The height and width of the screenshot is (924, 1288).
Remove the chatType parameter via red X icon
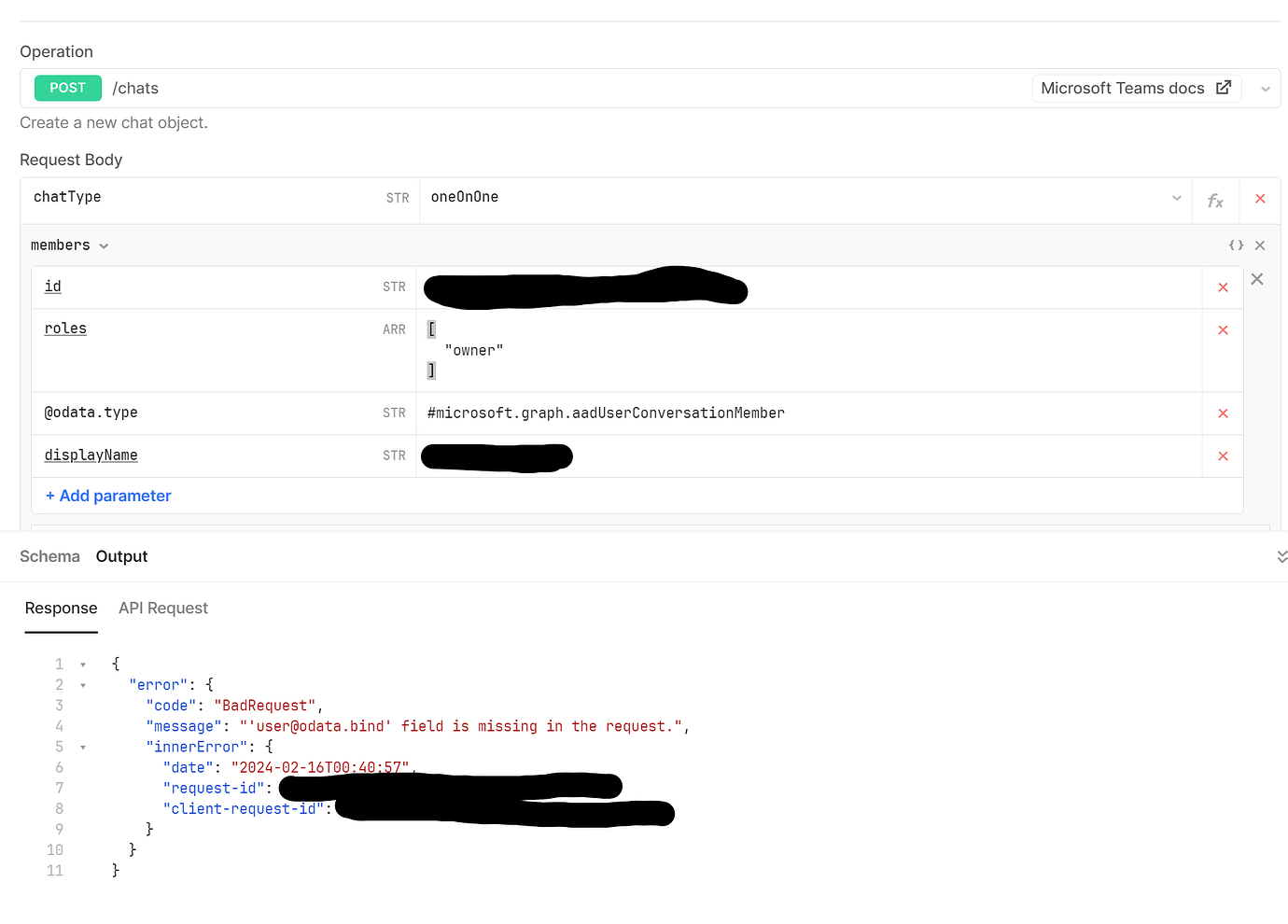click(1260, 200)
